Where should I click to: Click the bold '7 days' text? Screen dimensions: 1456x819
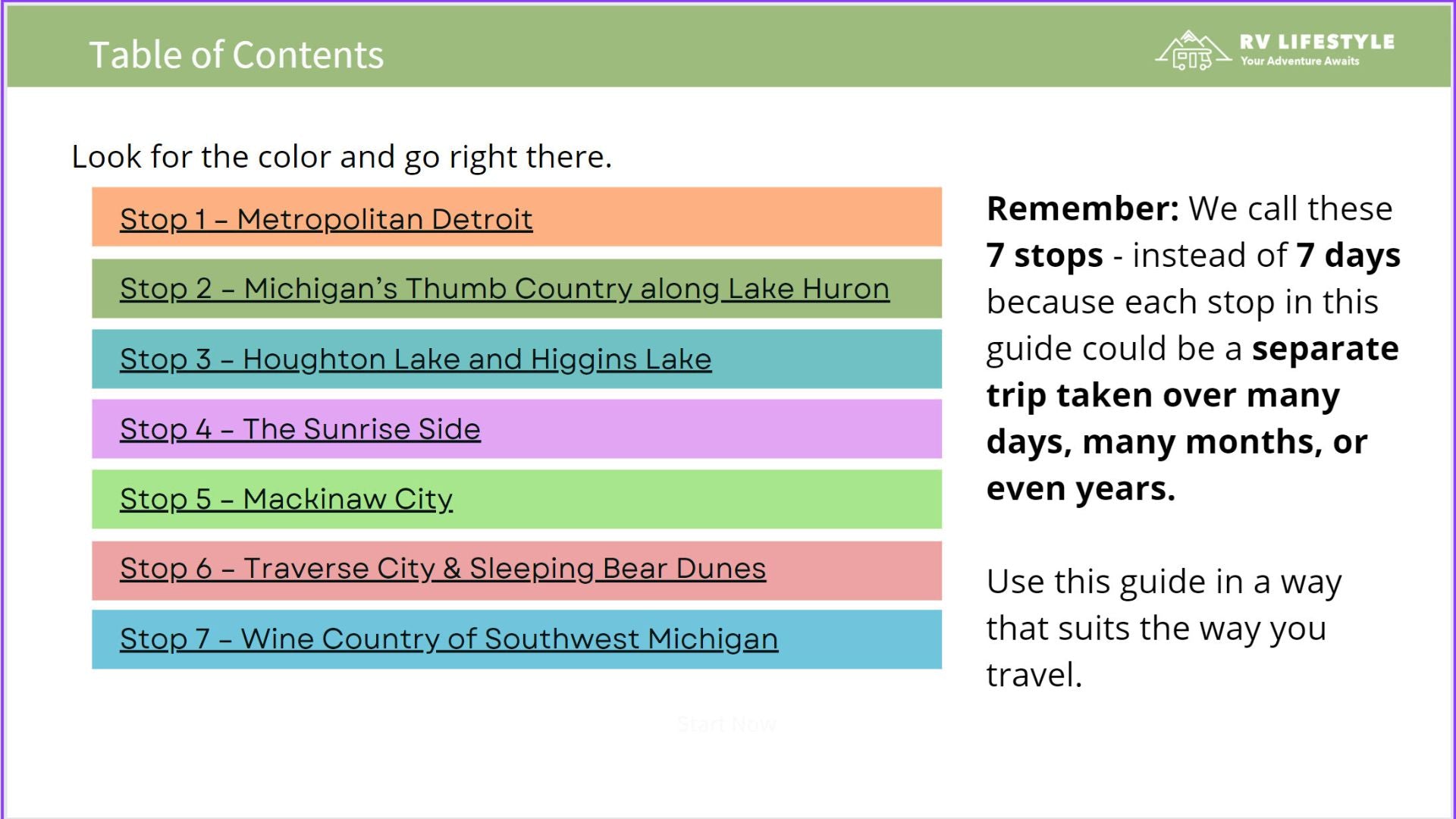coord(1348,256)
